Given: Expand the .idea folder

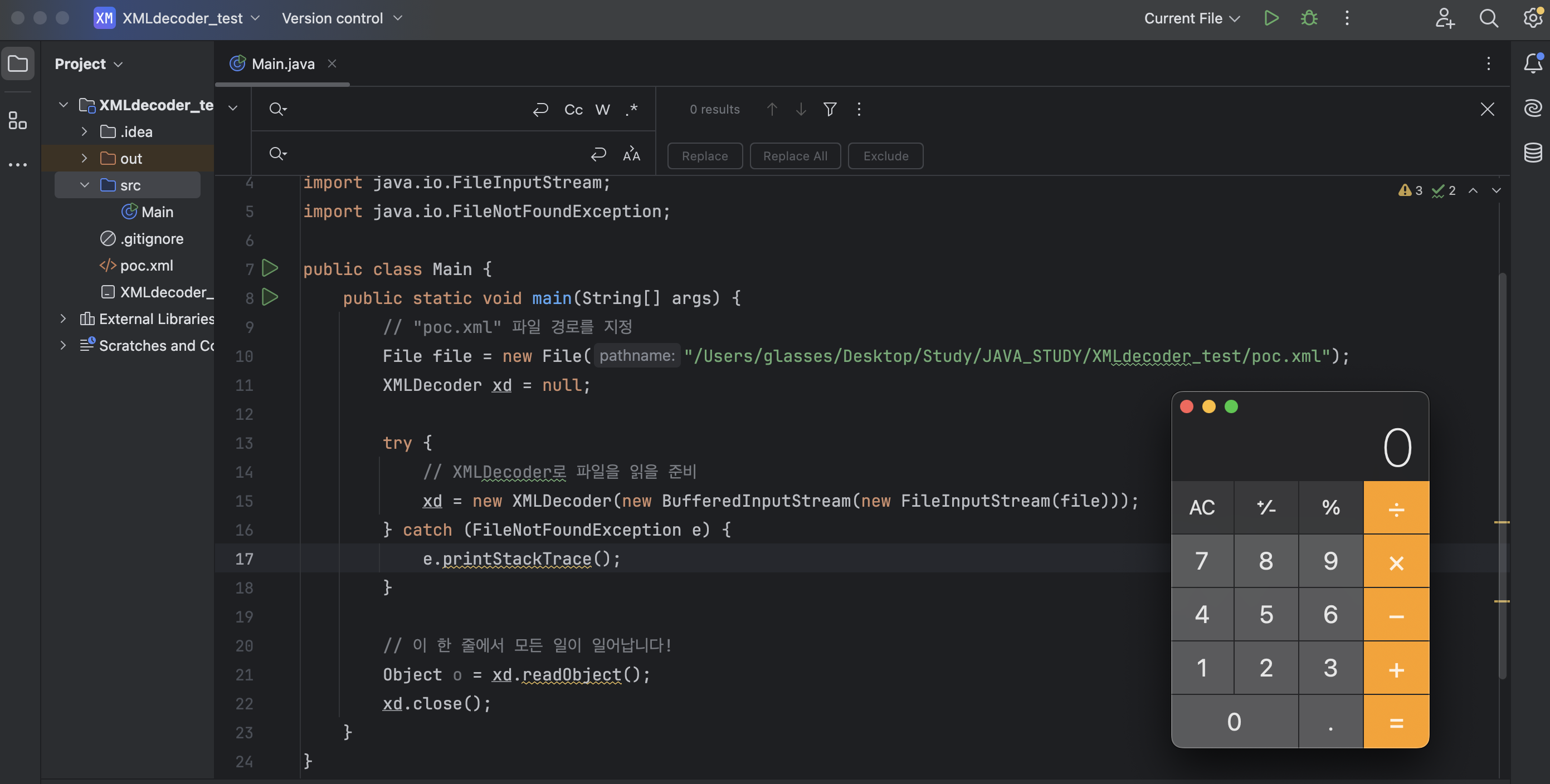Looking at the screenshot, I should click(84, 131).
